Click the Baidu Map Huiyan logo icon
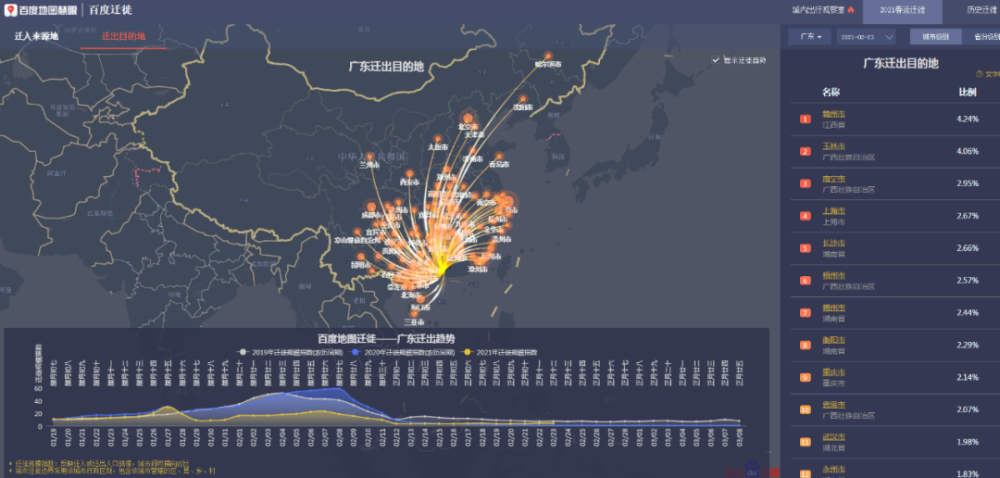This screenshot has width=1000, height=478. tap(11, 10)
